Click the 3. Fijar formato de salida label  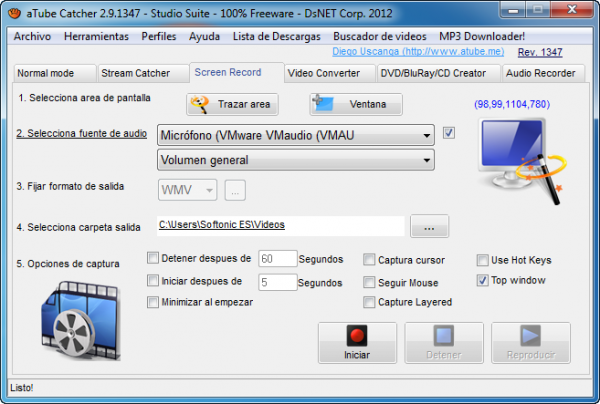point(70,186)
